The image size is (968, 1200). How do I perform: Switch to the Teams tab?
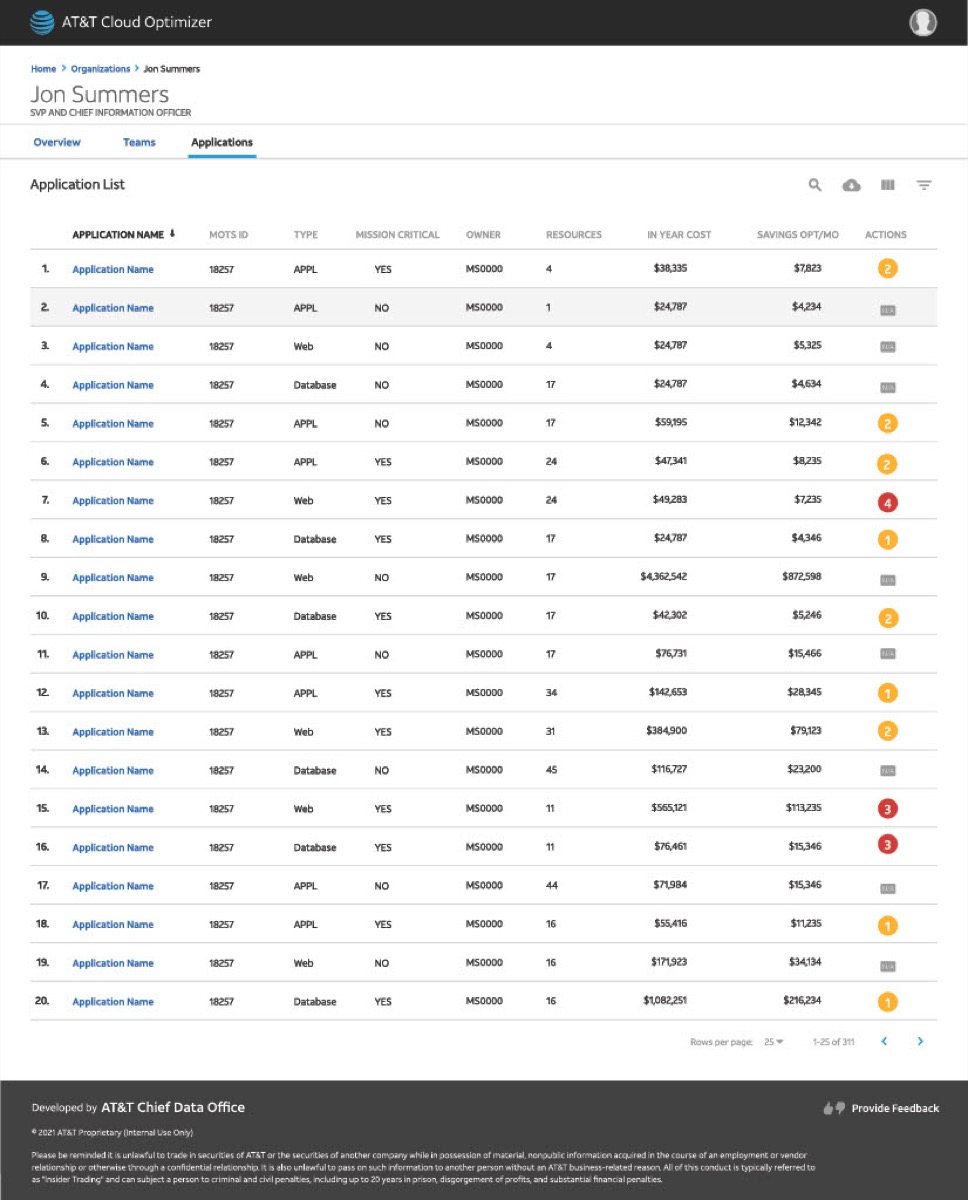[139, 142]
